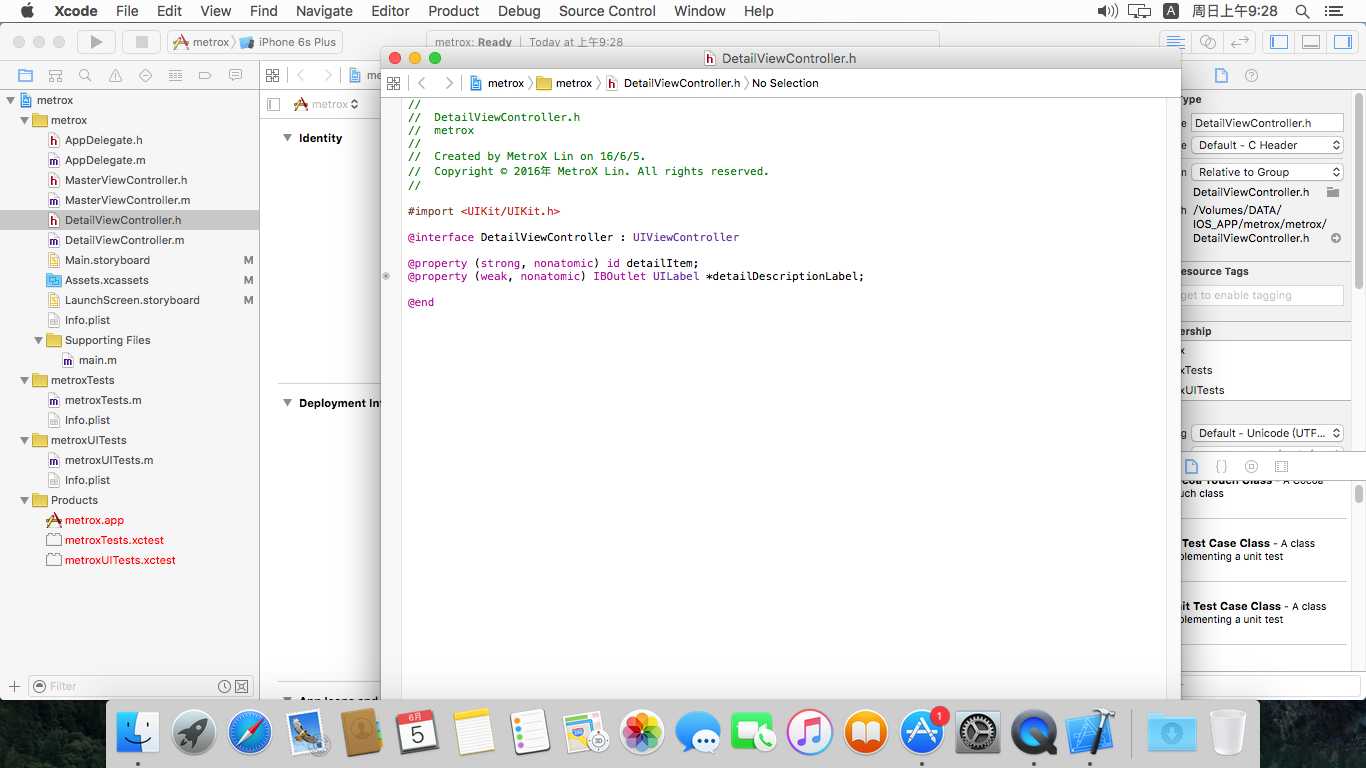
Task: Open the Issue navigator warning icon
Action: coord(115,75)
